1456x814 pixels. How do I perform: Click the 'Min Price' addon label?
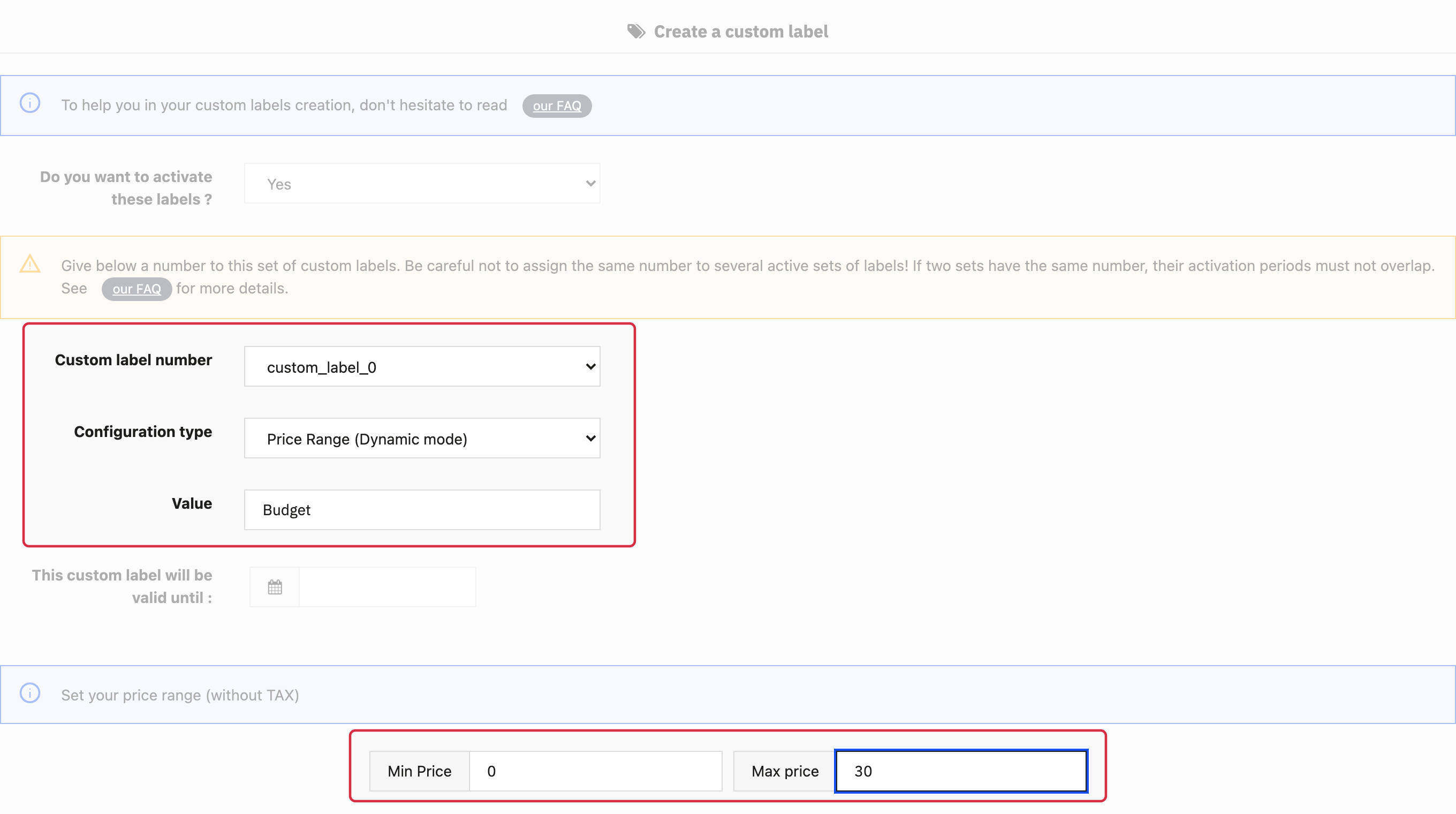coord(419,771)
